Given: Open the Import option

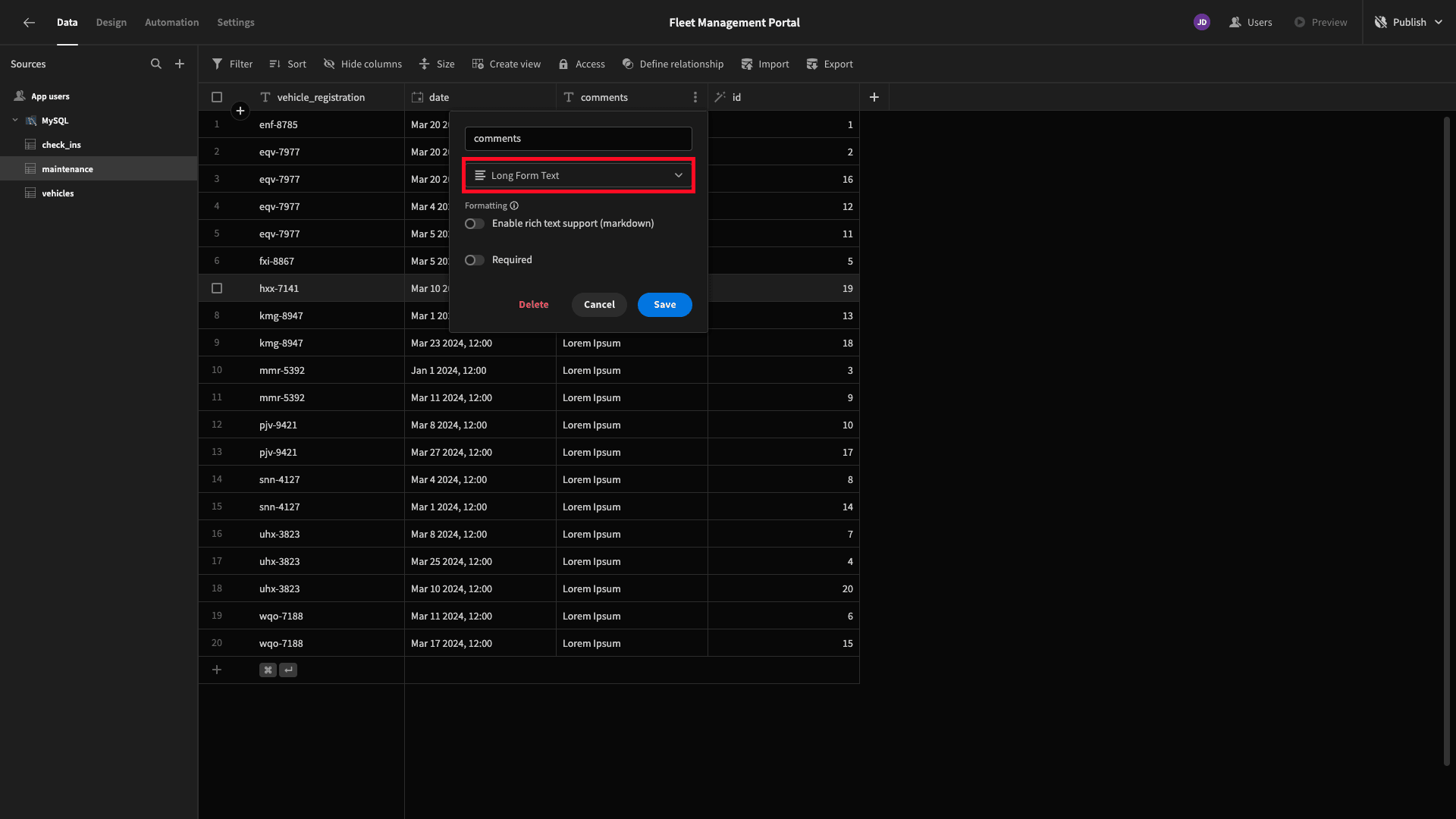Looking at the screenshot, I should pyautogui.click(x=765, y=64).
